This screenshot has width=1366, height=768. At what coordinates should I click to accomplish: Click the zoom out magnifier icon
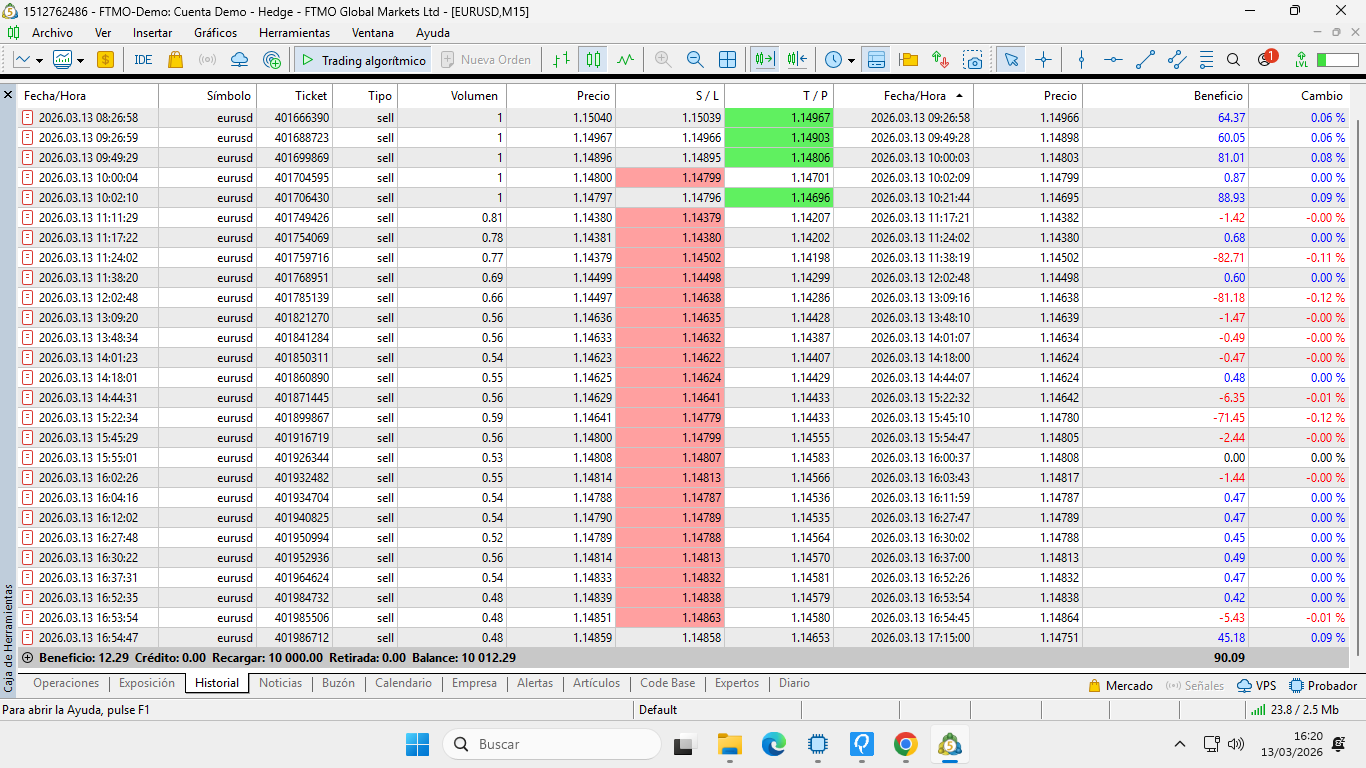(695, 60)
